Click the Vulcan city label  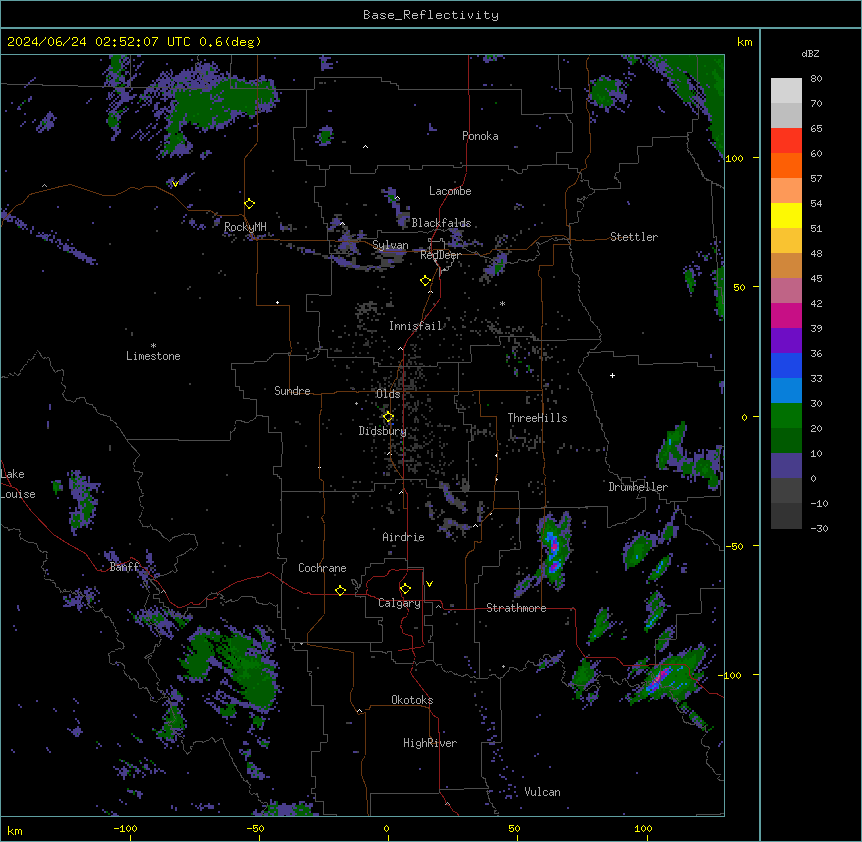[x=543, y=792]
